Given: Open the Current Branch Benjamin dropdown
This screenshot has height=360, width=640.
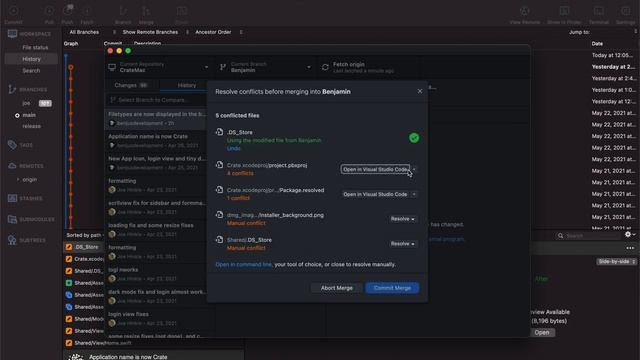Looking at the screenshot, I should 266,67.
